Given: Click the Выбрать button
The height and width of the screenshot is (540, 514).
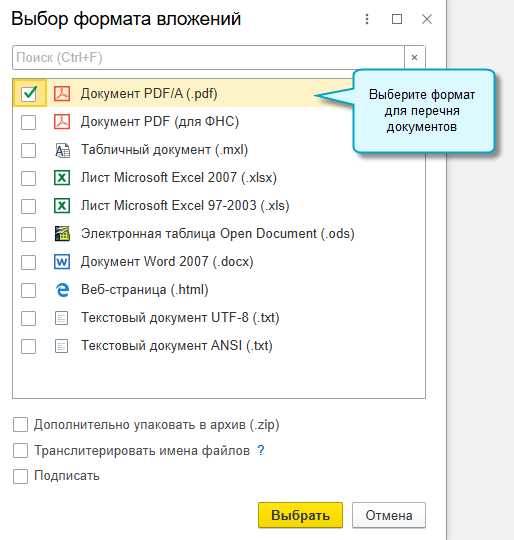Looking at the screenshot, I should (x=301, y=515).
